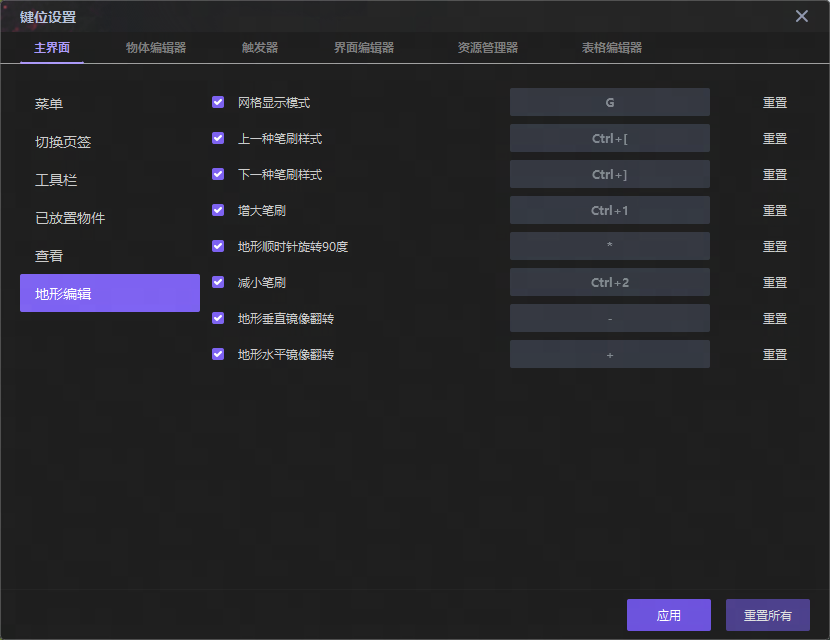
Task: Click the 应用 button
Action: [668, 615]
